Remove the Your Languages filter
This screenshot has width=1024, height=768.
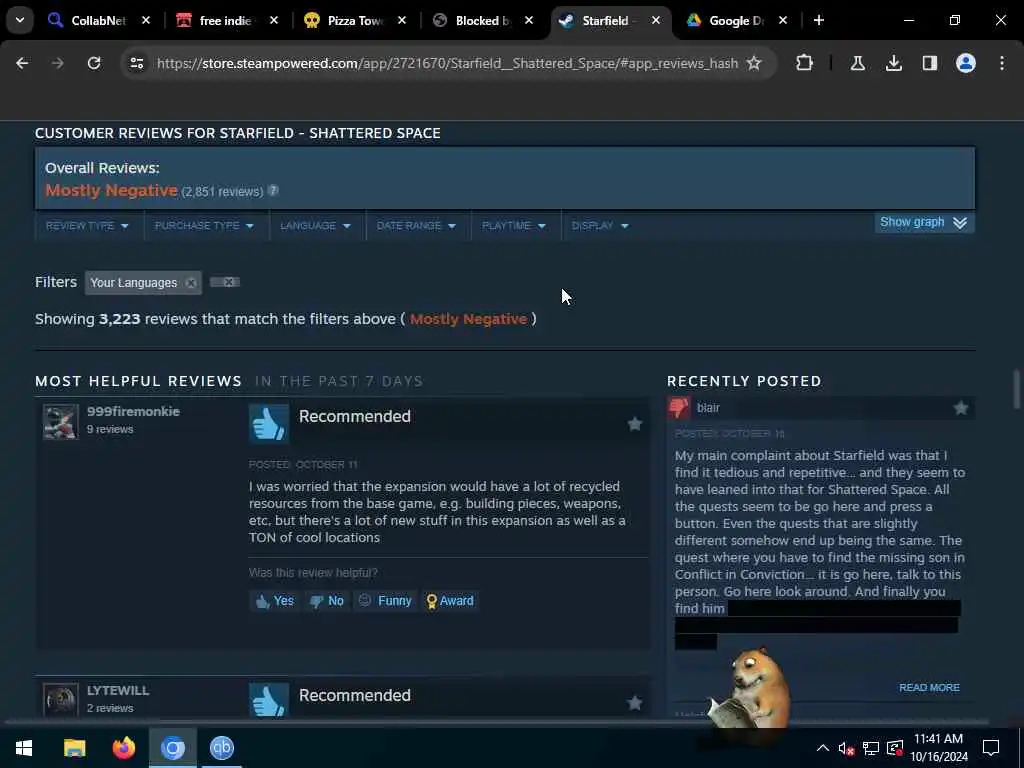[x=191, y=283]
